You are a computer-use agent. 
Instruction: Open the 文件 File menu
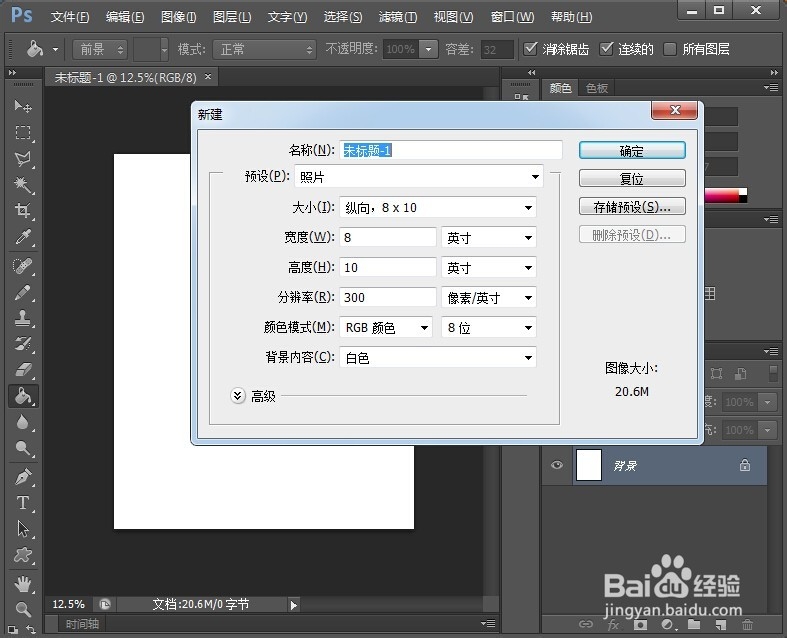[x=70, y=17]
